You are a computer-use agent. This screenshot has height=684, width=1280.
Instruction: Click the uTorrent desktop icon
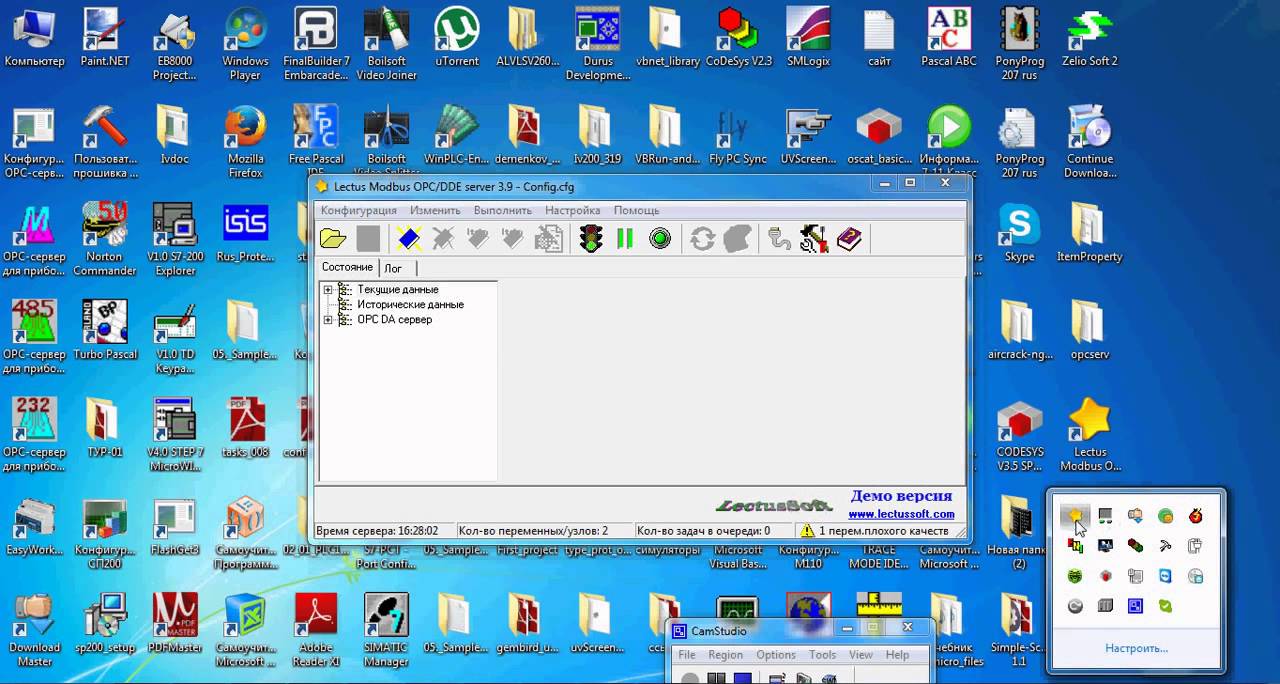(x=457, y=38)
